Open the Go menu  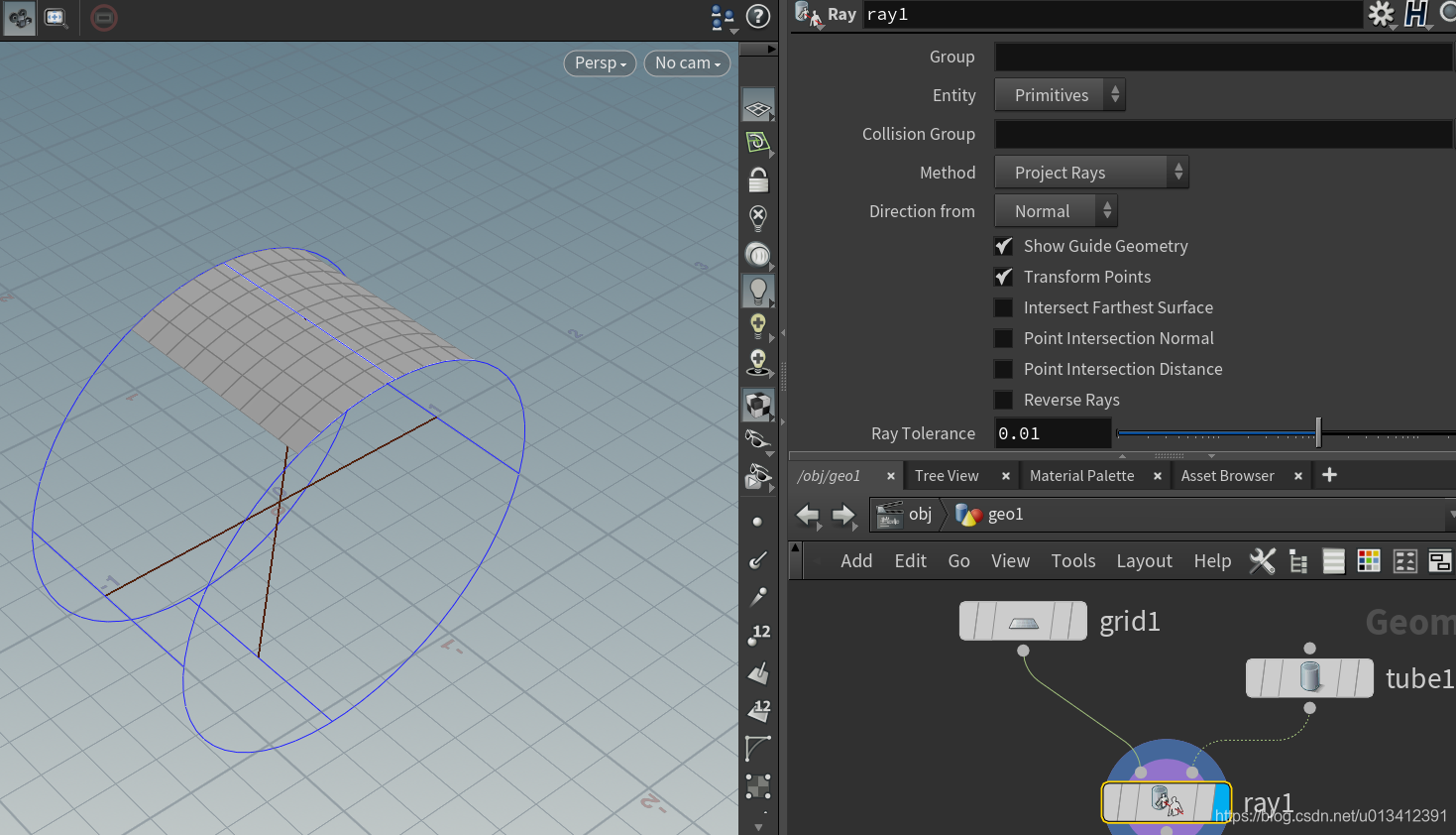[x=958, y=561]
